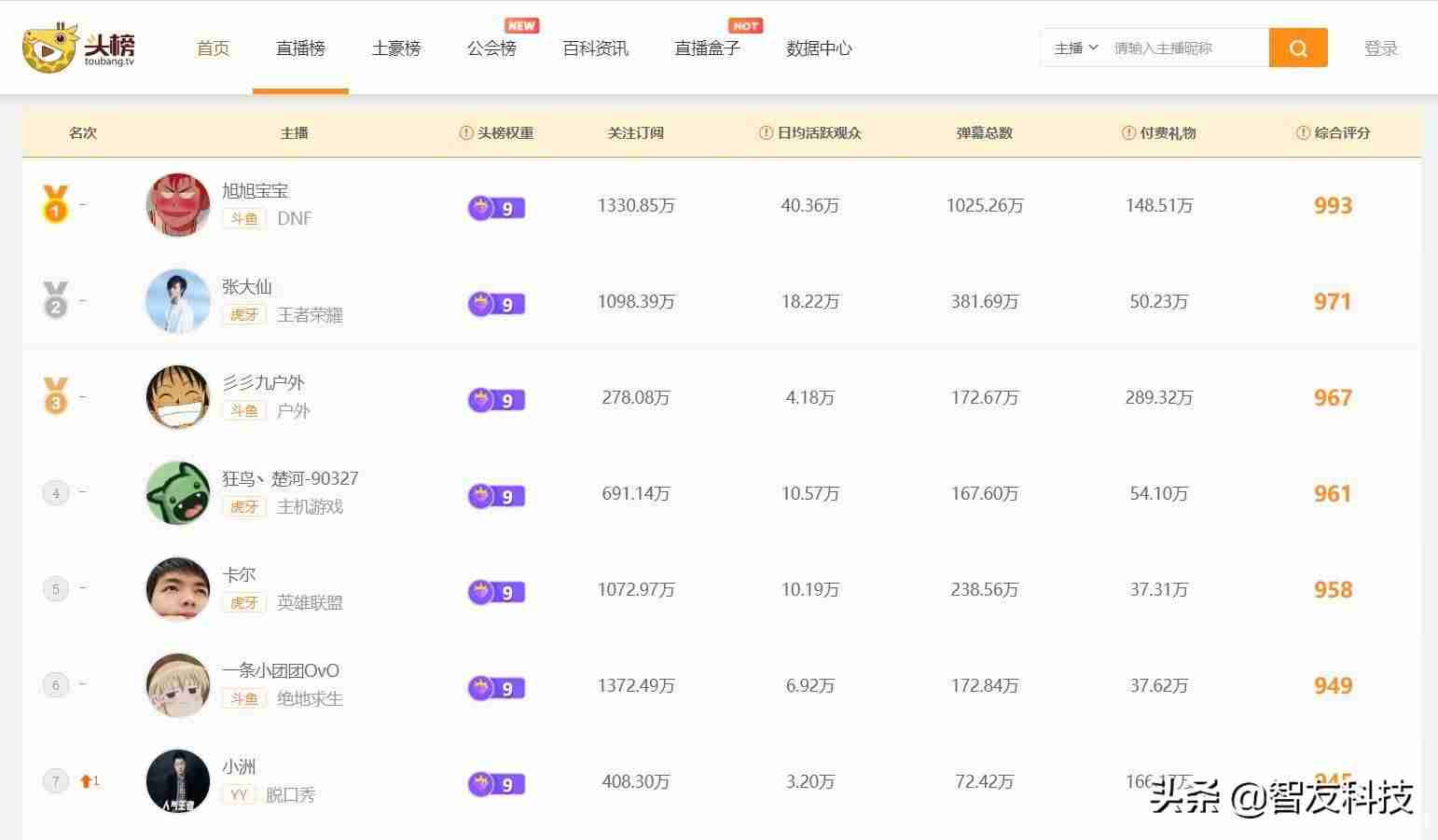
Task: Open the 数据中心 tab
Action: click(x=819, y=48)
